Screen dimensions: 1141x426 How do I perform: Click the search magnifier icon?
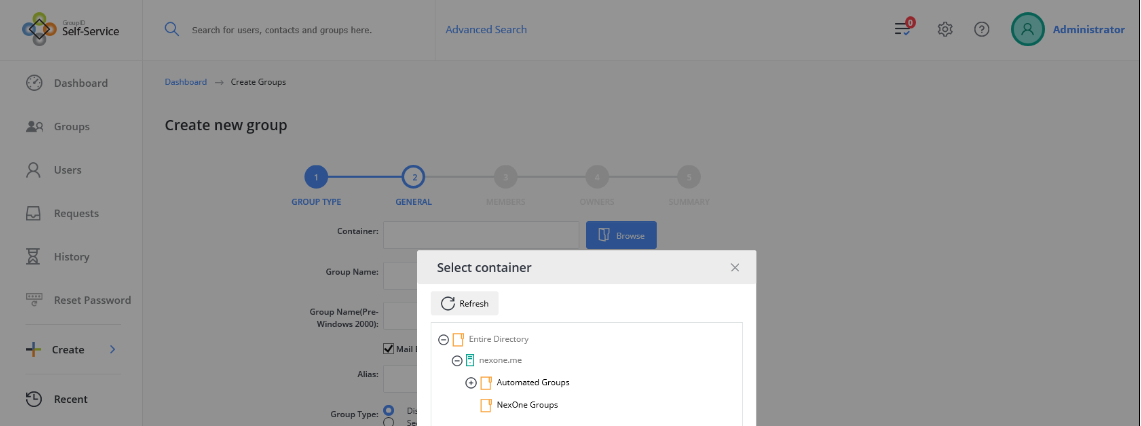click(172, 29)
